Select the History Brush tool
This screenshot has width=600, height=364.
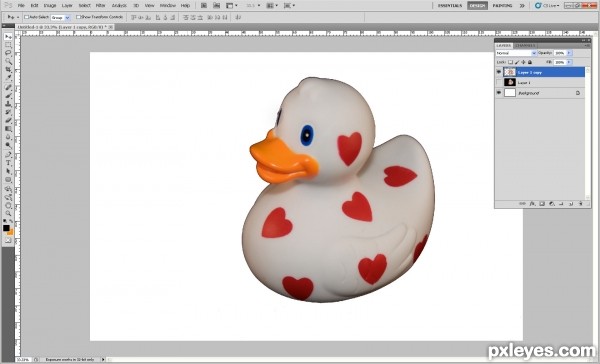click(8, 112)
